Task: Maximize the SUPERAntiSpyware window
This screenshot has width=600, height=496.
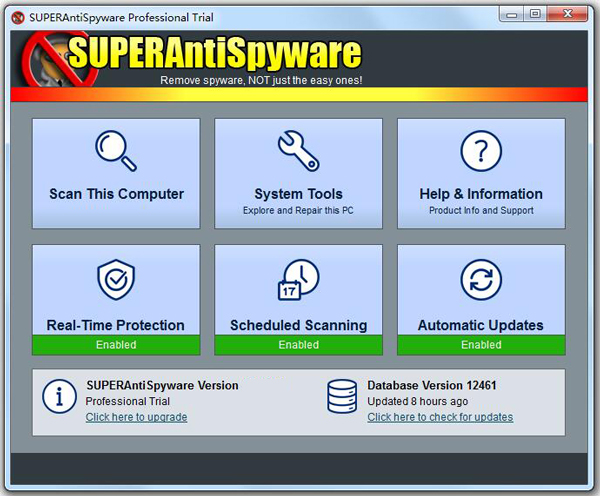Action: (x=535, y=14)
